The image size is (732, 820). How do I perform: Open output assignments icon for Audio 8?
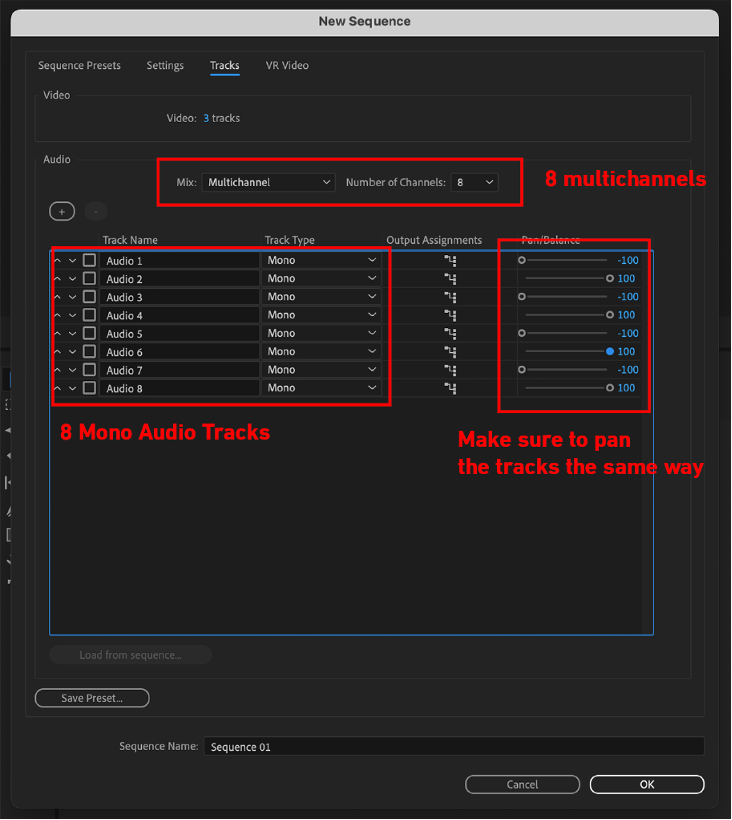click(x=451, y=388)
